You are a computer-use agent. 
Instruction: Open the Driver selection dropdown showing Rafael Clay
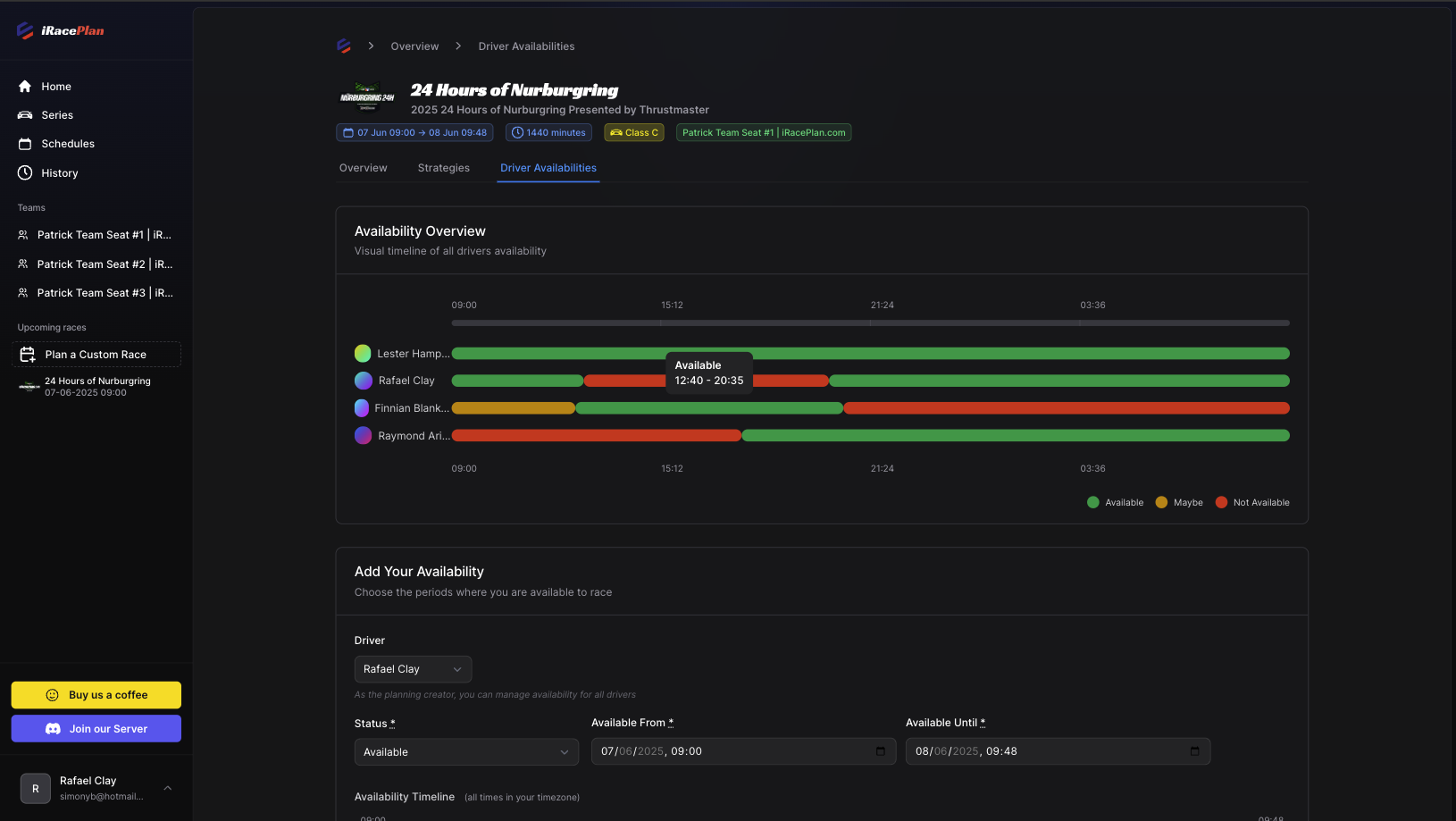click(413, 668)
